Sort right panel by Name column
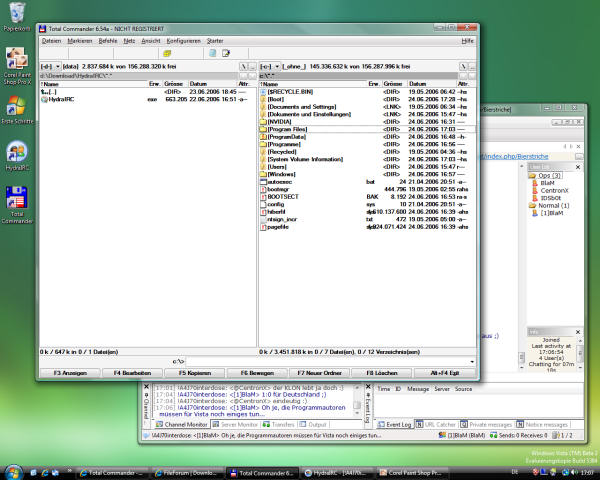Image resolution: width=600 pixels, height=480 pixels. coord(313,84)
